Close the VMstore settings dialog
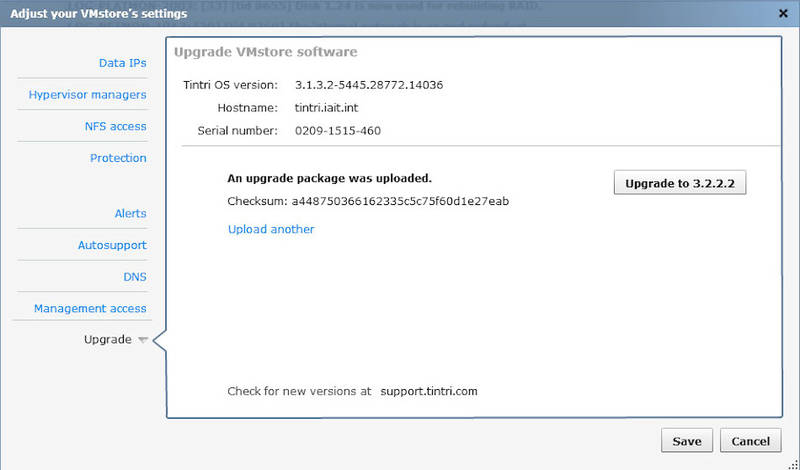Screen dimensions: 800x470 tap(783, 14)
